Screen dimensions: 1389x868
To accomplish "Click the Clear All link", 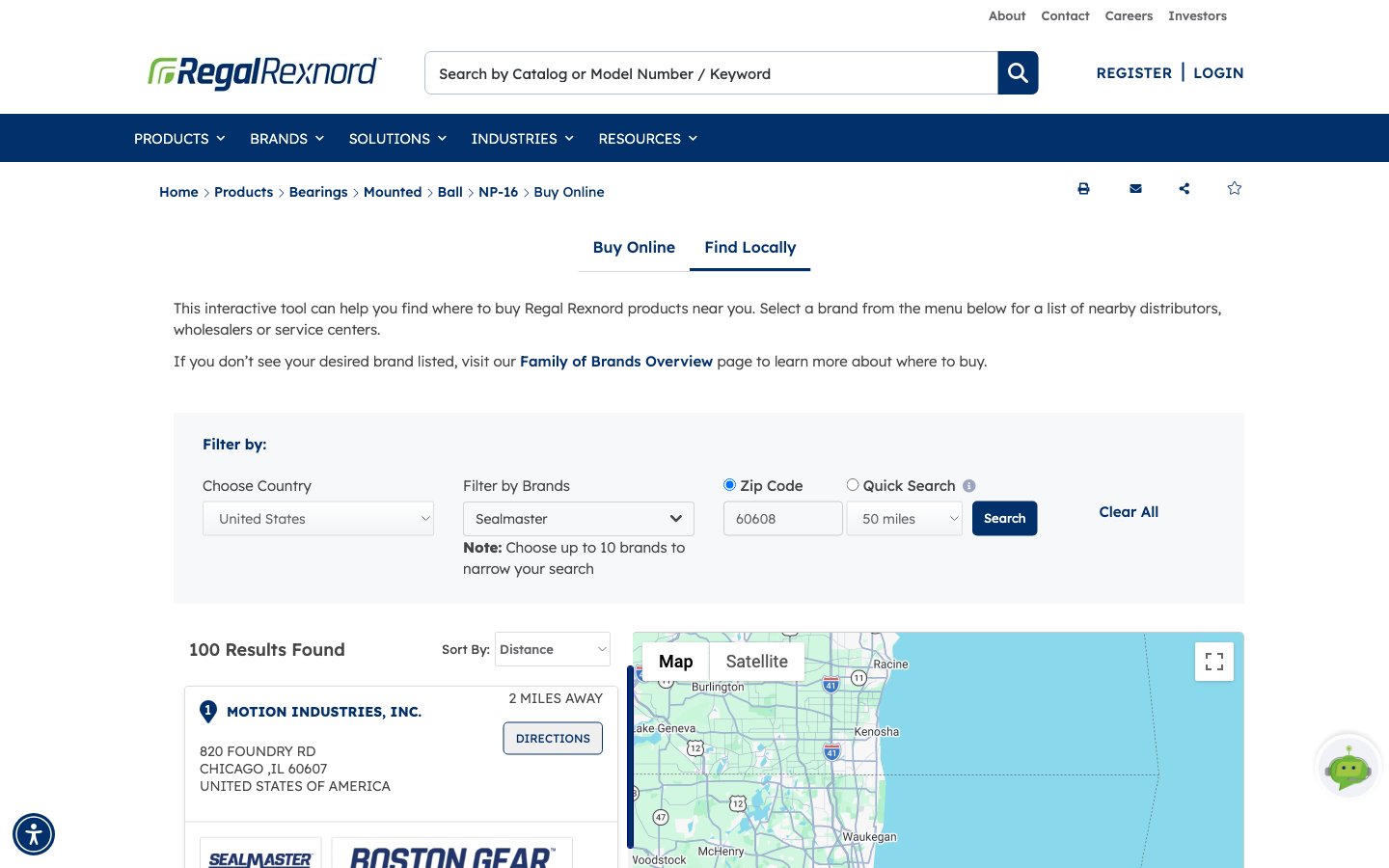I will (1129, 512).
